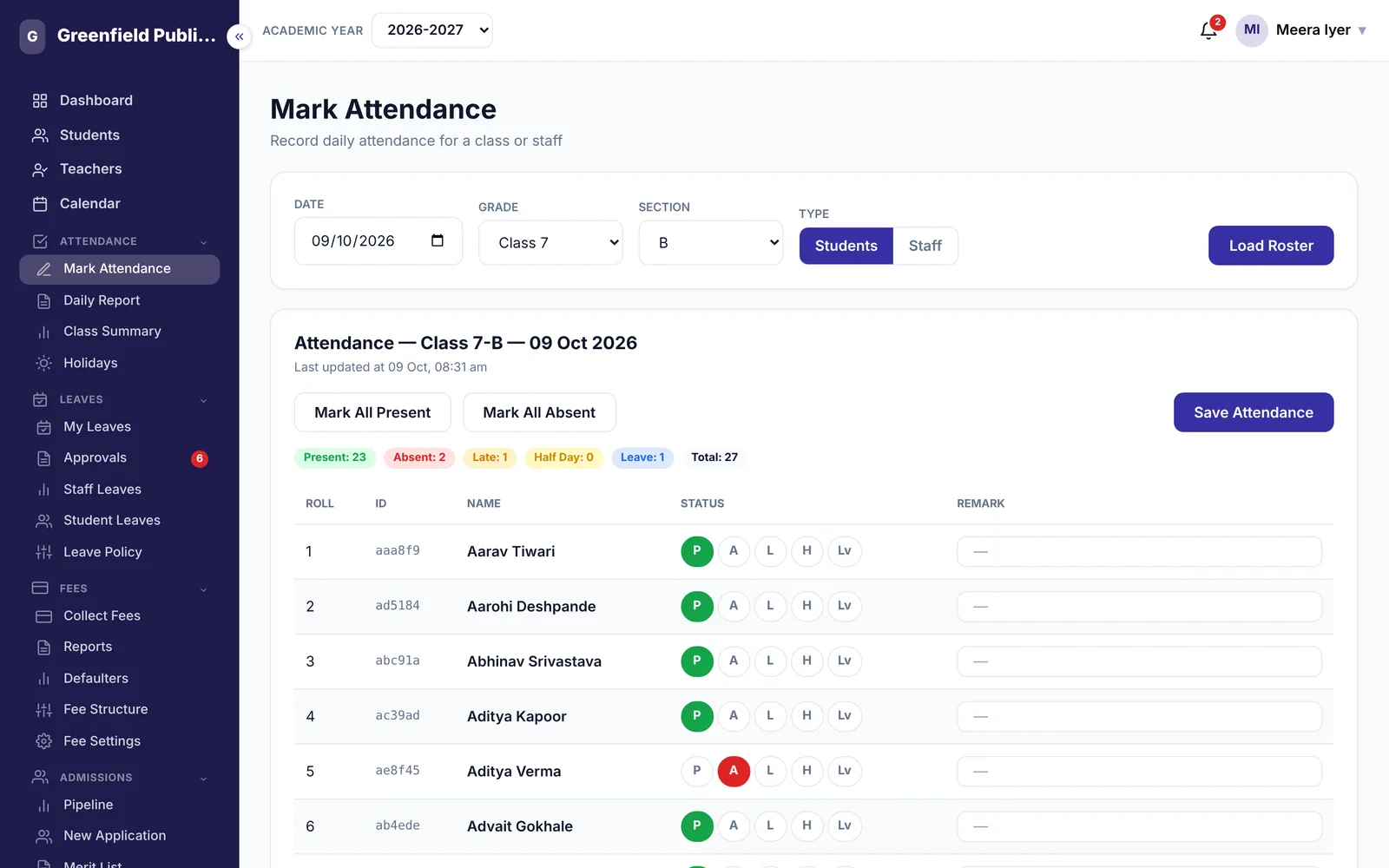Click the red badge showing 6 on Approvals
The height and width of the screenshot is (868, 1389).
(x=200, y=458)
